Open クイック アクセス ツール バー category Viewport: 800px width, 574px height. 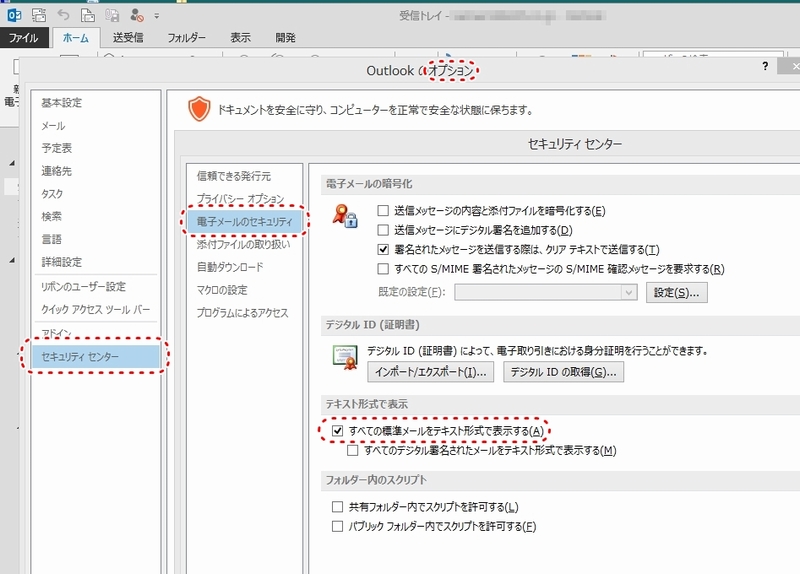95,309
